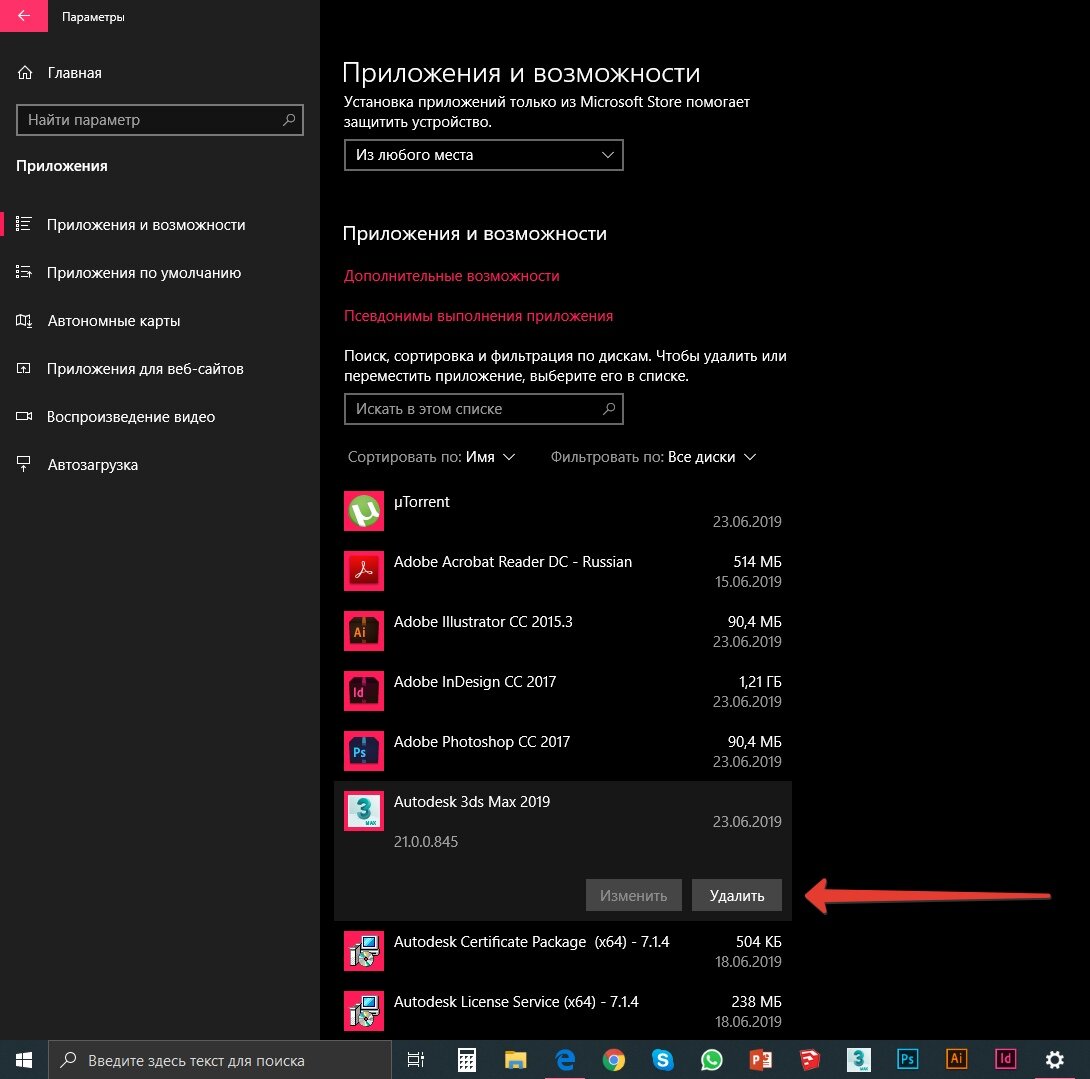Open the Фильтровать по: Все диски dropdown
The image size is (1090, 1079).
[653, 457]
